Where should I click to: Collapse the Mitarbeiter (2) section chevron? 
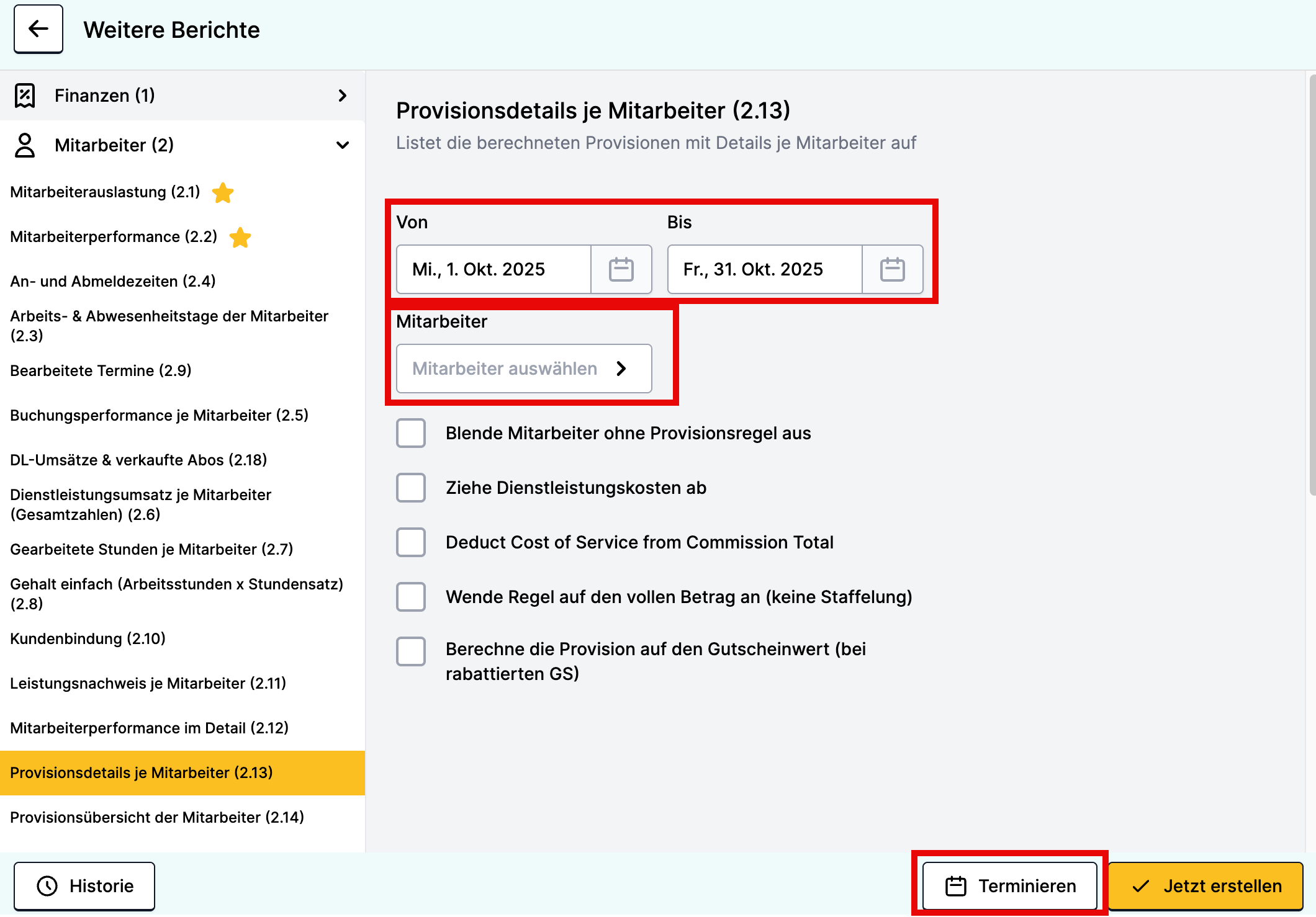(x=342, y=145)
